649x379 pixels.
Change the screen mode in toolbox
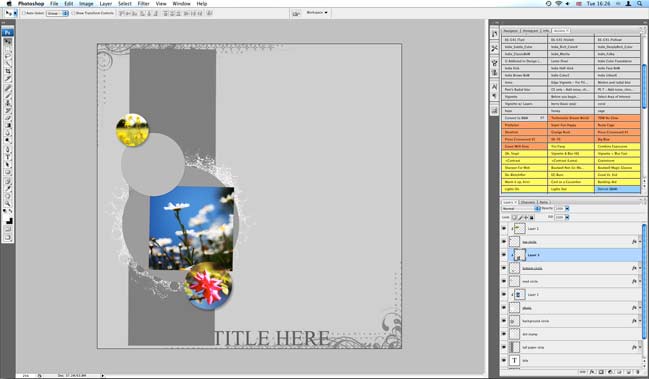click(x=8, y=237)
